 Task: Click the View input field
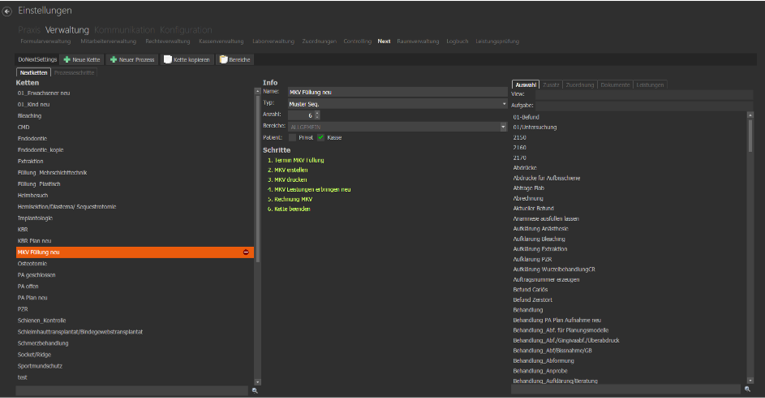(x=644, y=94)
